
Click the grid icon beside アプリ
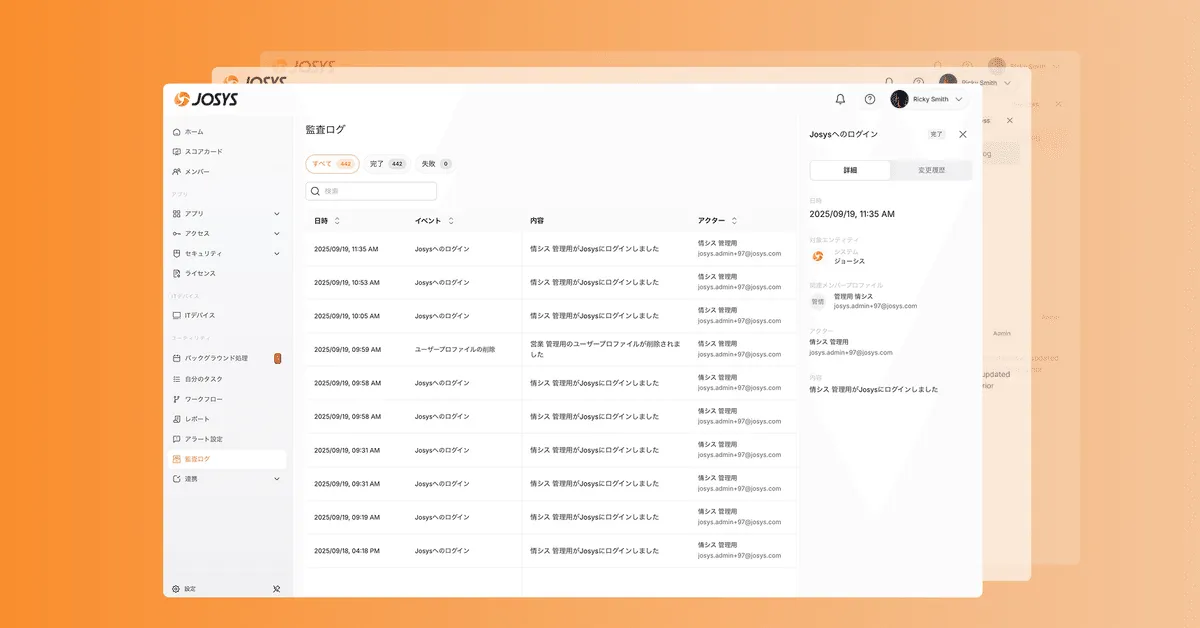pos(176,214)
